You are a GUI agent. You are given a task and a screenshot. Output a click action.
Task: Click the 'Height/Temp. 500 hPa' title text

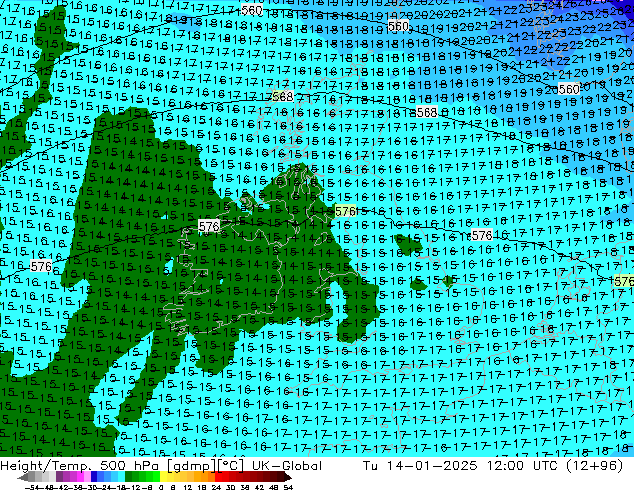click(x=80, y=465)
